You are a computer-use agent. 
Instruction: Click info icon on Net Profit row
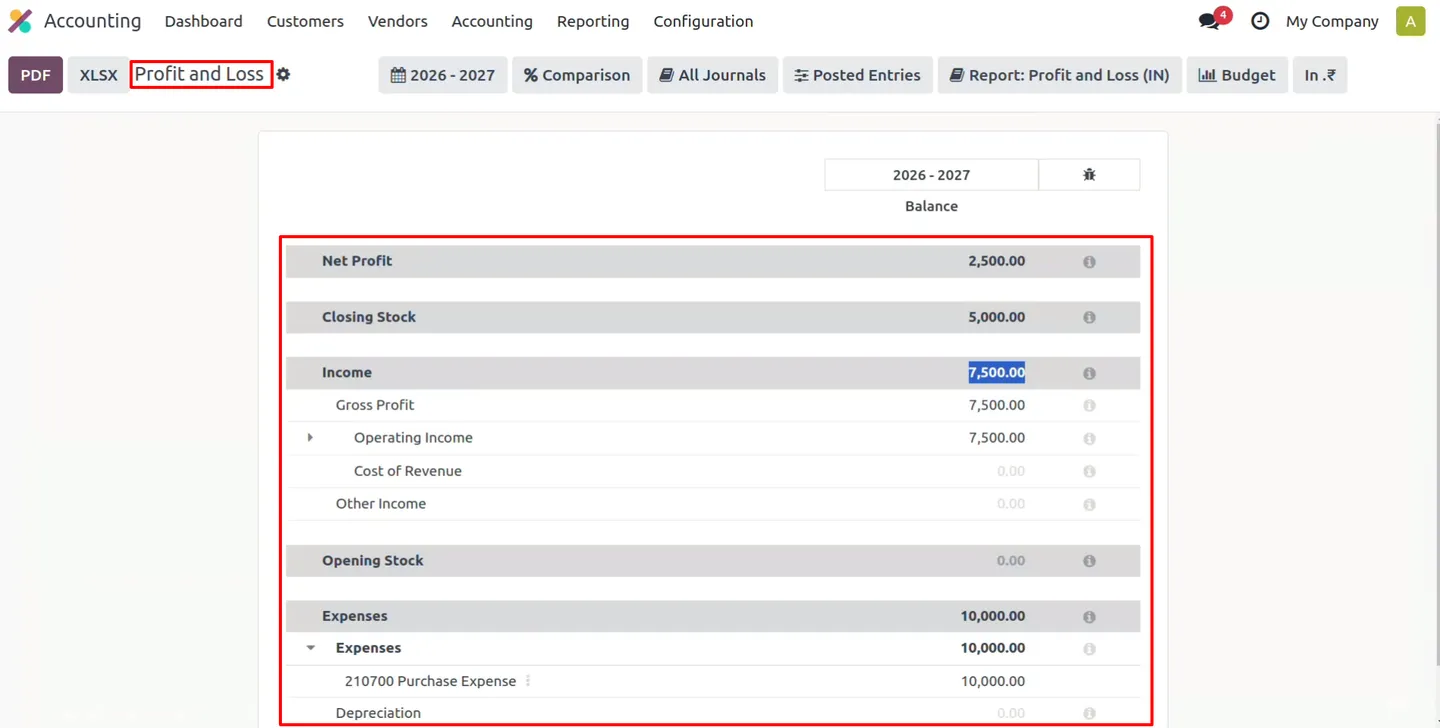[1089, 262]
